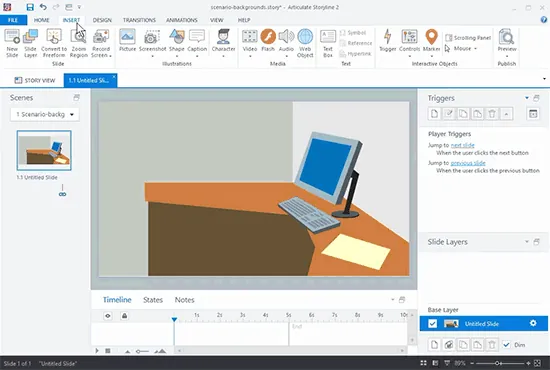
Task: Open the Record Screen dropdown
Action: (x=110, y=55)
